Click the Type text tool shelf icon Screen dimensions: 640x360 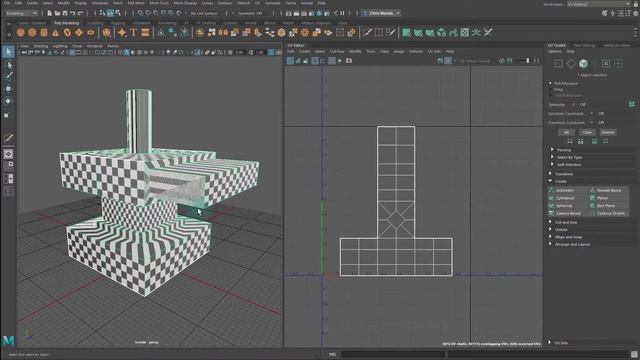pos(133,33)
